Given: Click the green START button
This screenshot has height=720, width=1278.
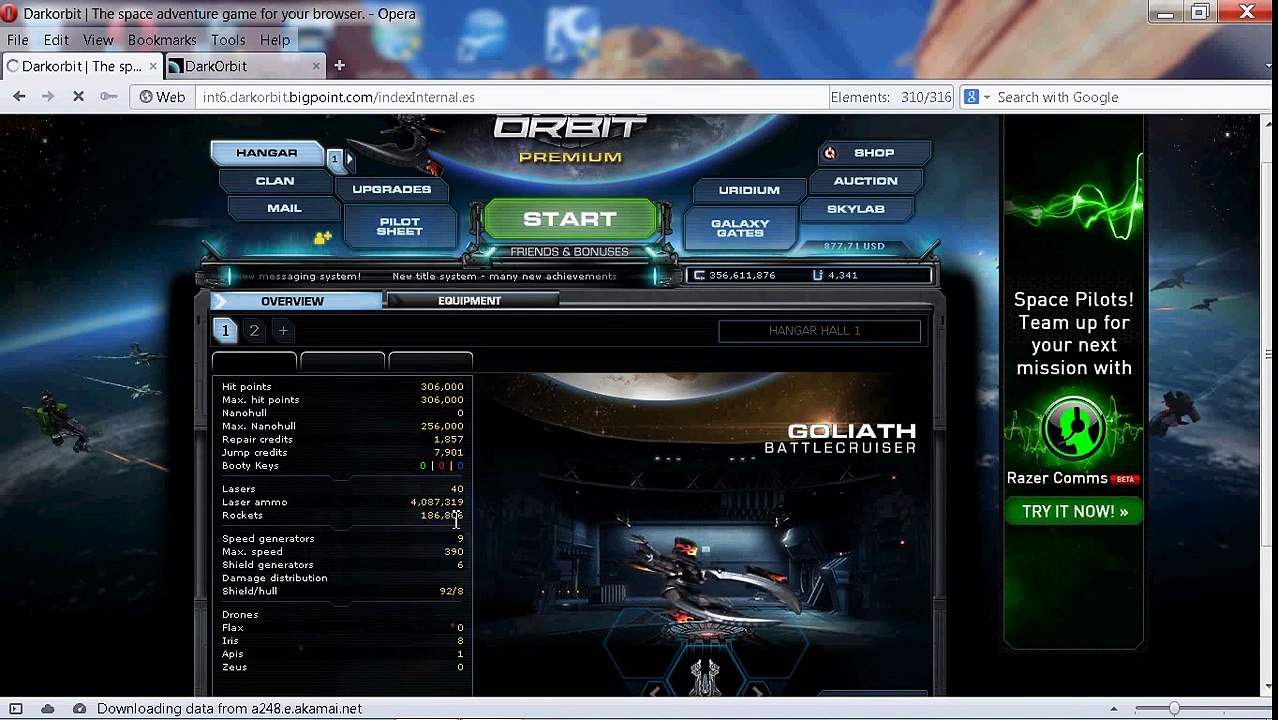Looking at the screenshot, I should click(x=570, y=219).
